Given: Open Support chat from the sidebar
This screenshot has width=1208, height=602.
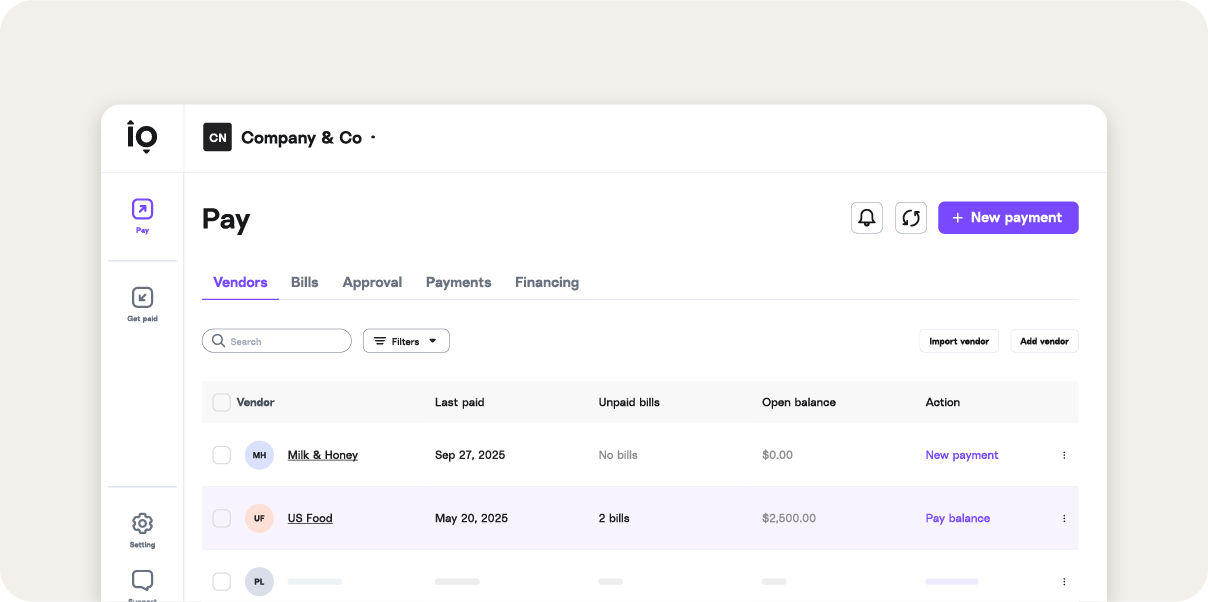Looking at the screenshot, I should 142,580.
